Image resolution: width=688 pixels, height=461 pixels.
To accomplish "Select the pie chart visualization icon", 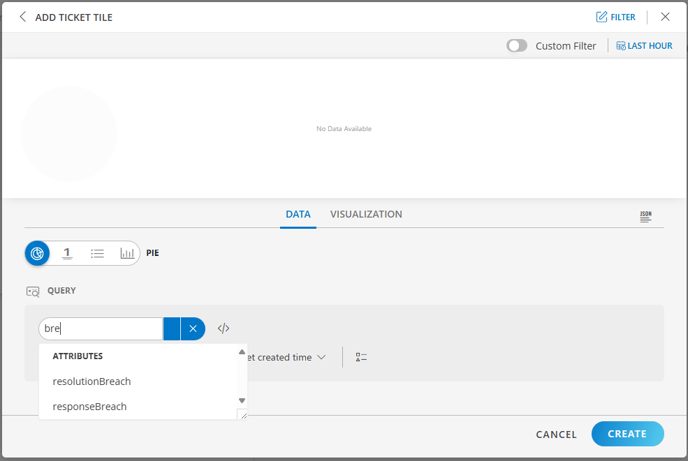I will (x=38, y=253).
